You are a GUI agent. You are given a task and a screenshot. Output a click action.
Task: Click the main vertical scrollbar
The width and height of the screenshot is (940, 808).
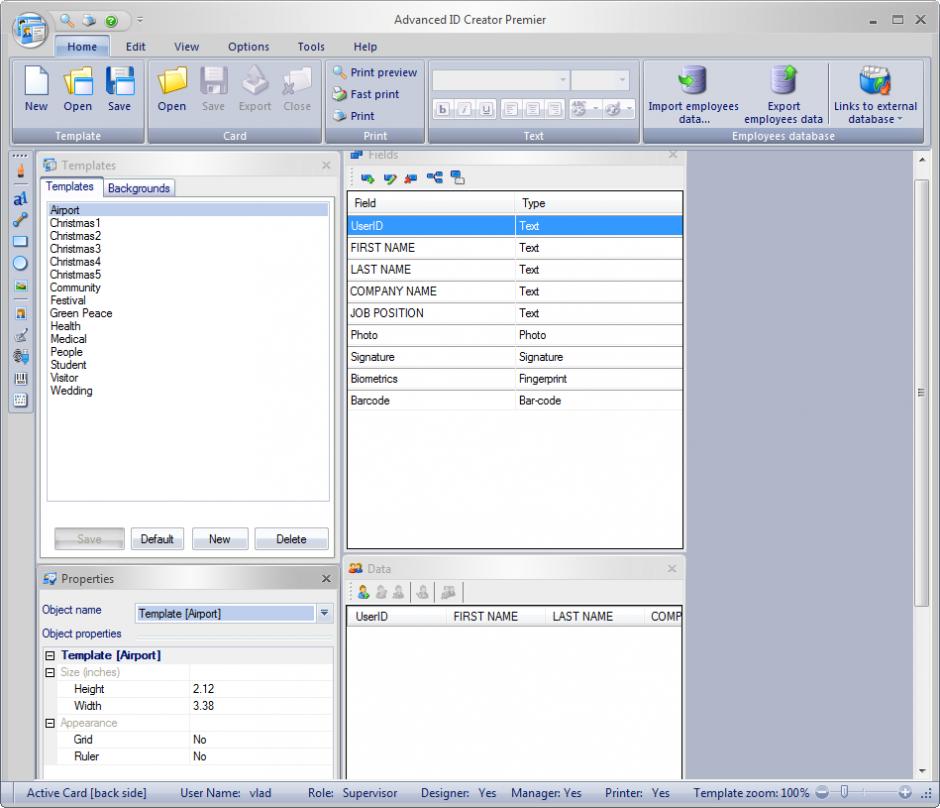click(x=921, y=393)
